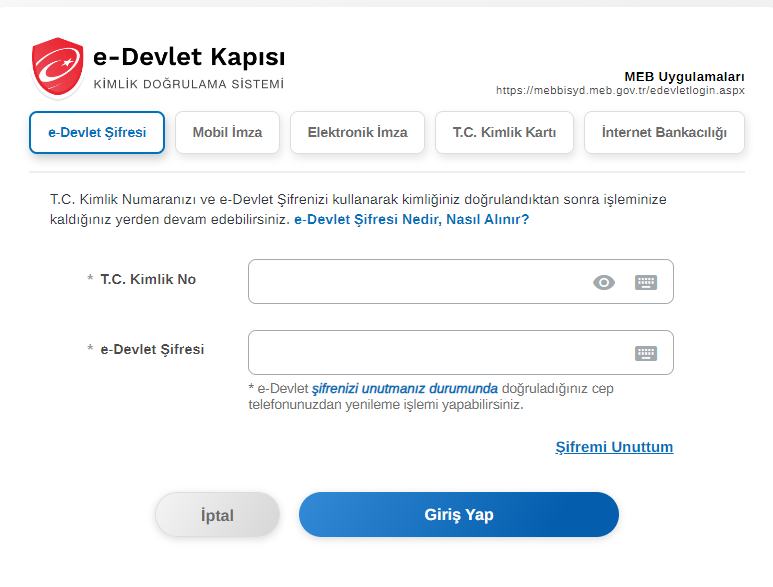Toggle T.C. Kimlik No visibility eye icon

(x=603, y=282)
